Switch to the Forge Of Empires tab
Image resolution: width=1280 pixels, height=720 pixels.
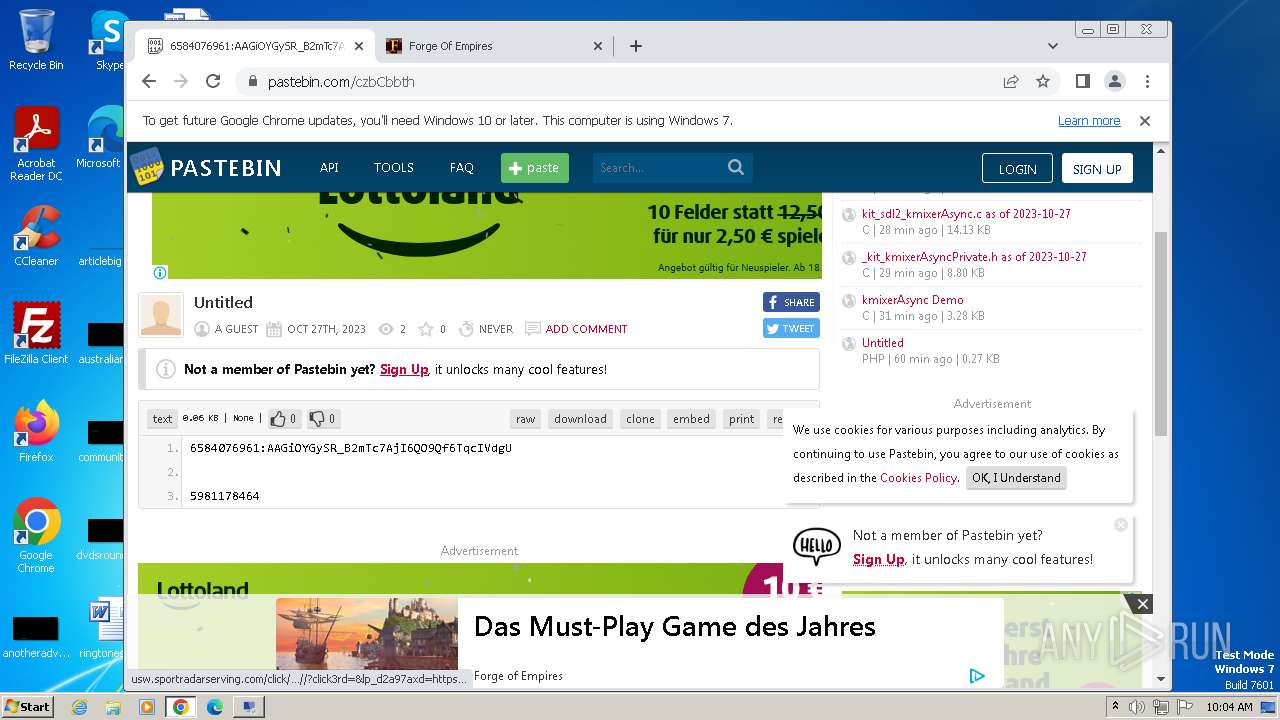(x=494, y=46)
